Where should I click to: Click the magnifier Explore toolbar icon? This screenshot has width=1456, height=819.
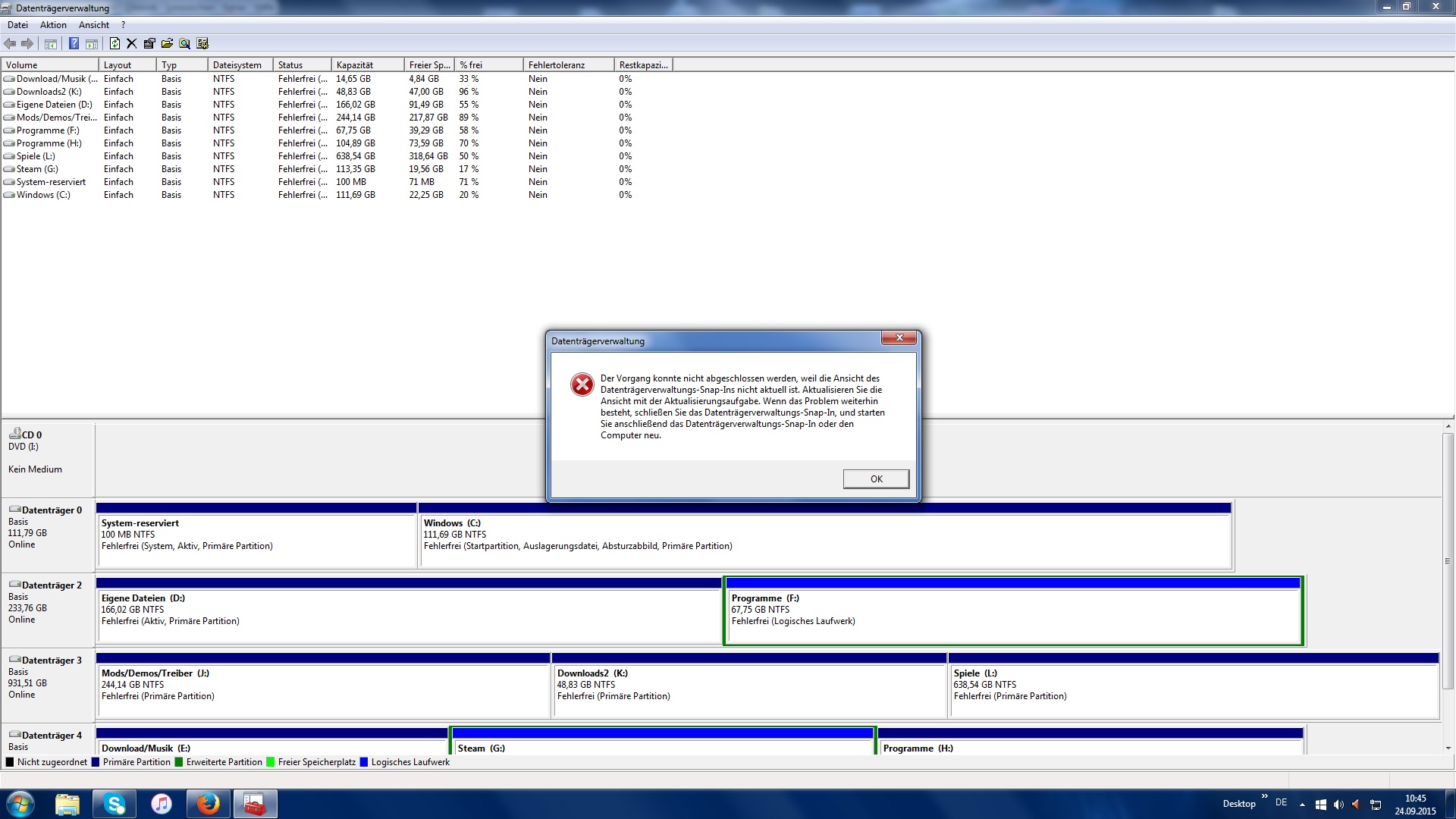click(x=184, y=44)
